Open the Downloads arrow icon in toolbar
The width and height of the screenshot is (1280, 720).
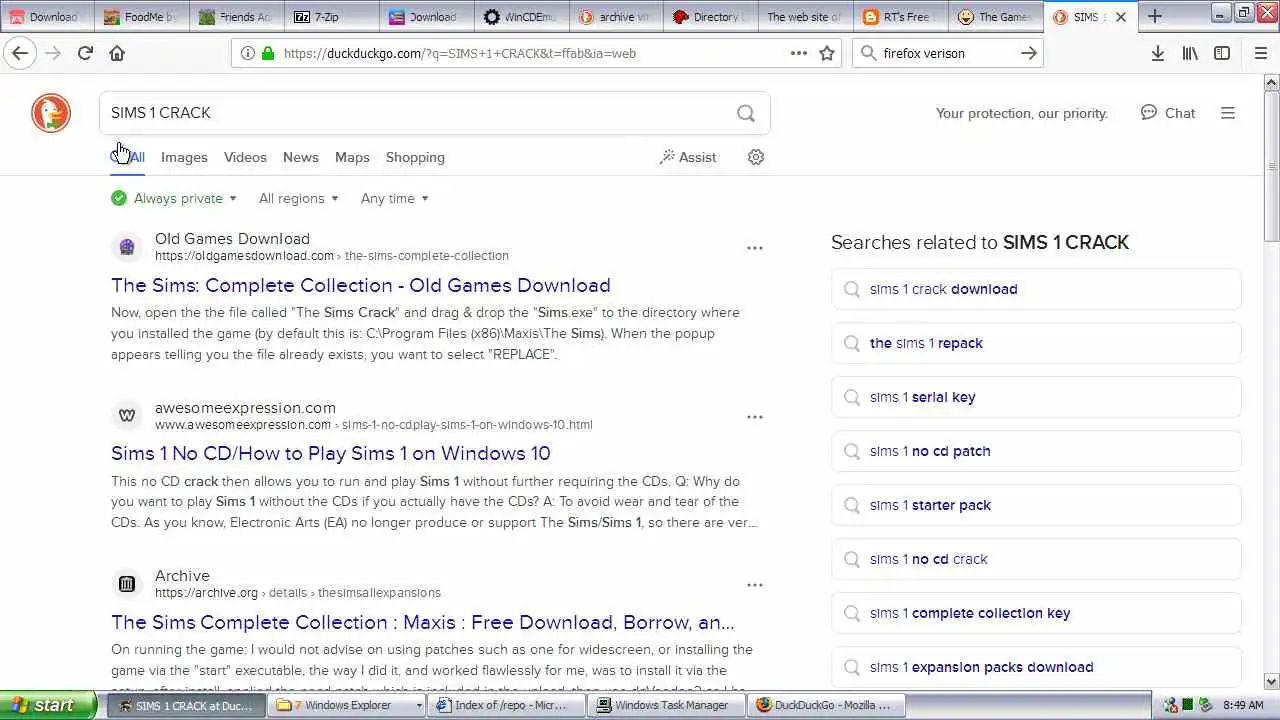[x=1157, y=53]
